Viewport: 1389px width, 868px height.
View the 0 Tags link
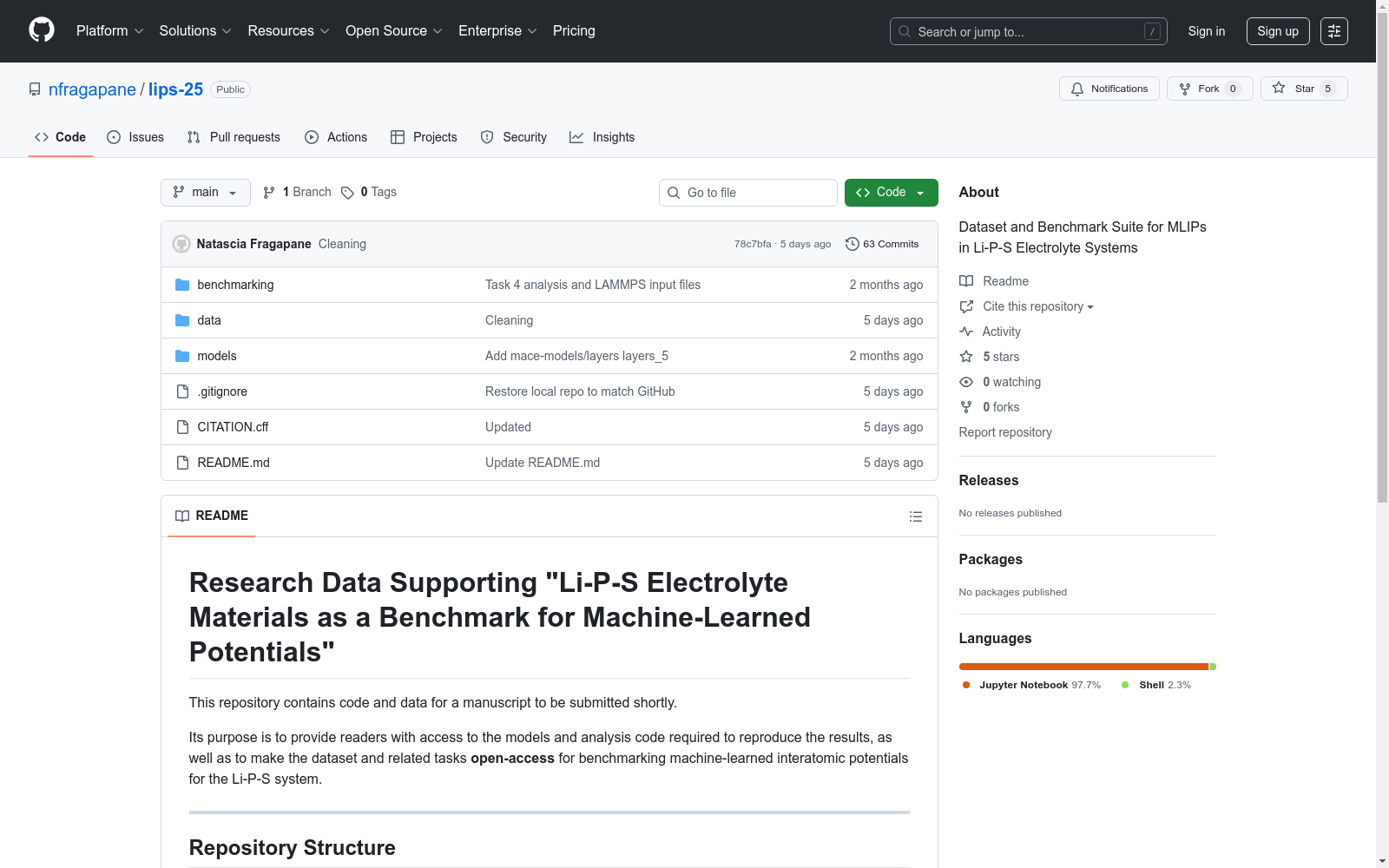tap(369, 193)
